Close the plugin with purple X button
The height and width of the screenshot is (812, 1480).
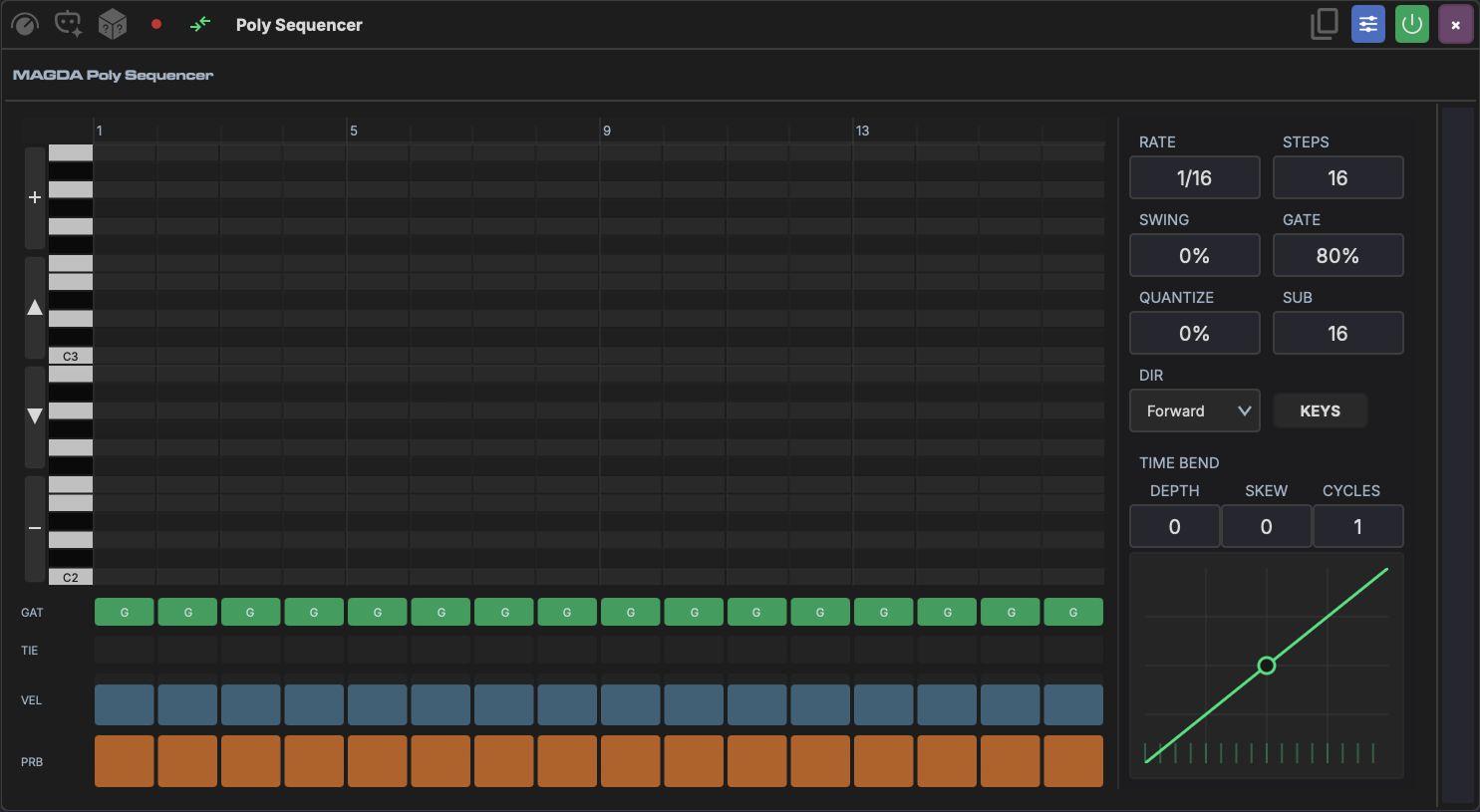point(1456,24)
